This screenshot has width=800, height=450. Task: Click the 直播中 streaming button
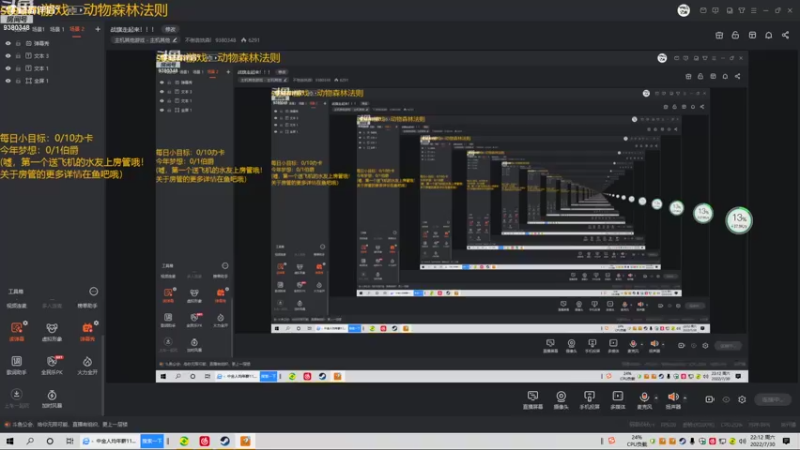click(x=773, y=399)
